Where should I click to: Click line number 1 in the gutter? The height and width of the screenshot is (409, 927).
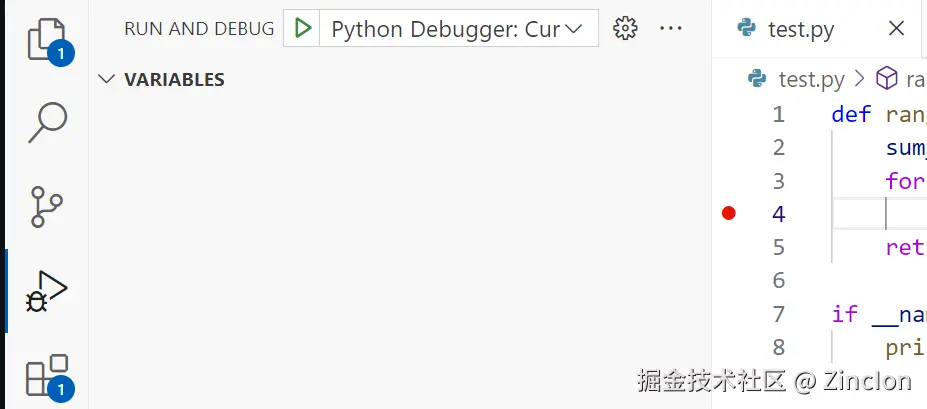pos(778,114)
